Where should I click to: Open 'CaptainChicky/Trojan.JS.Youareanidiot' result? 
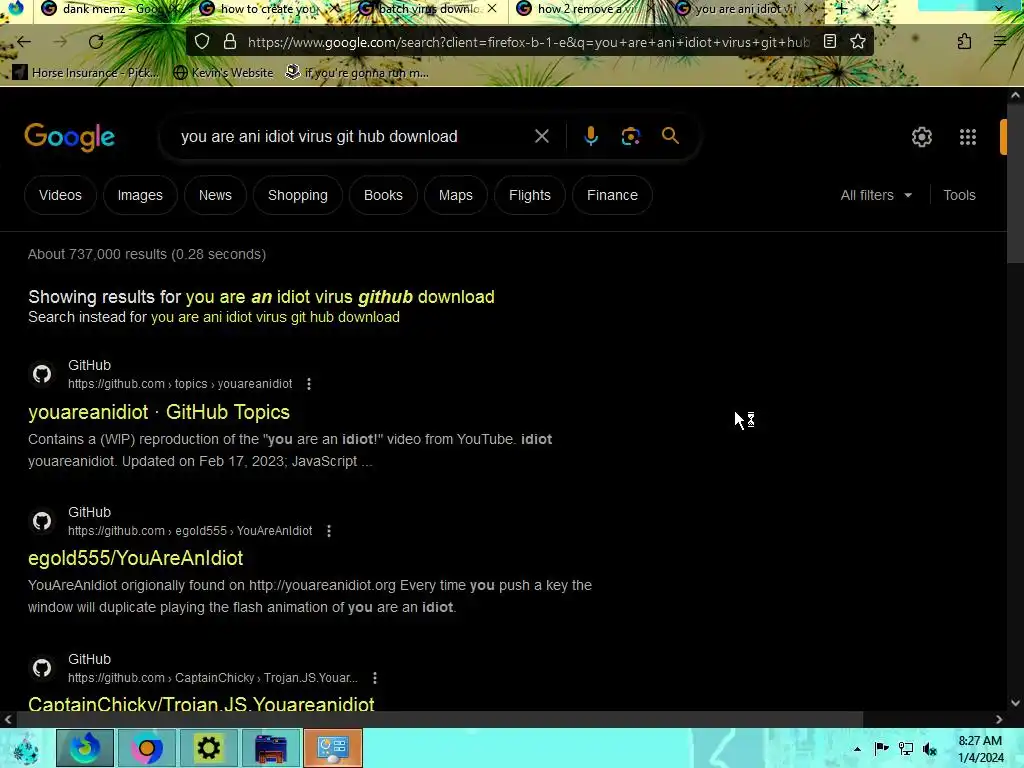(201, 704)
